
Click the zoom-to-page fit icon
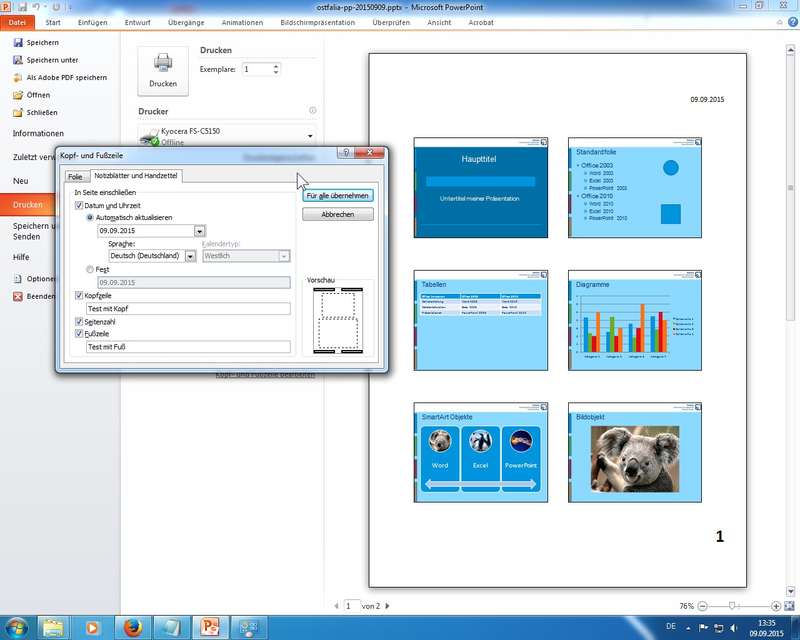(791, 606)
